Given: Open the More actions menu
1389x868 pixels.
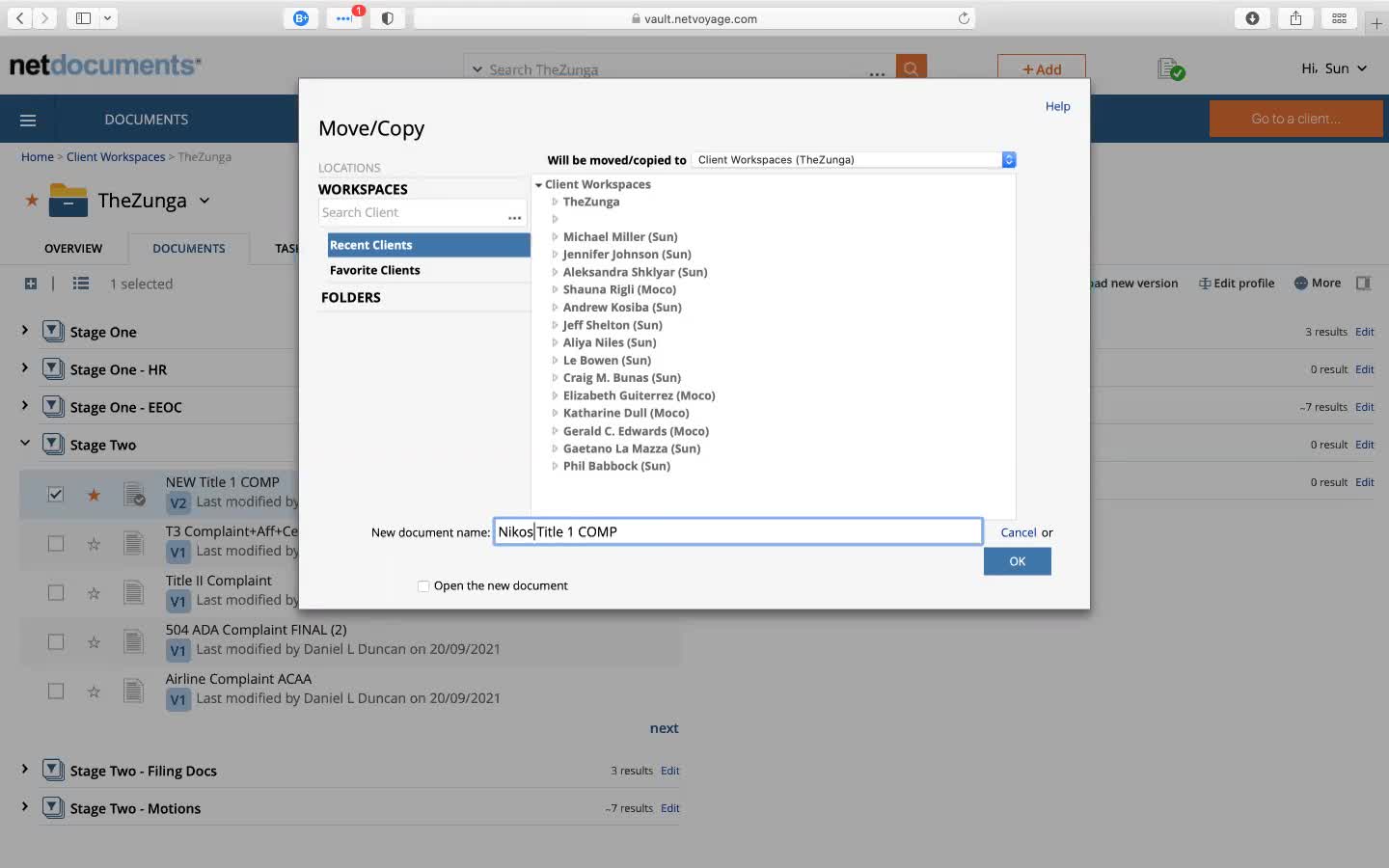Looking at the screenshot, I should tap(1318, 283).
